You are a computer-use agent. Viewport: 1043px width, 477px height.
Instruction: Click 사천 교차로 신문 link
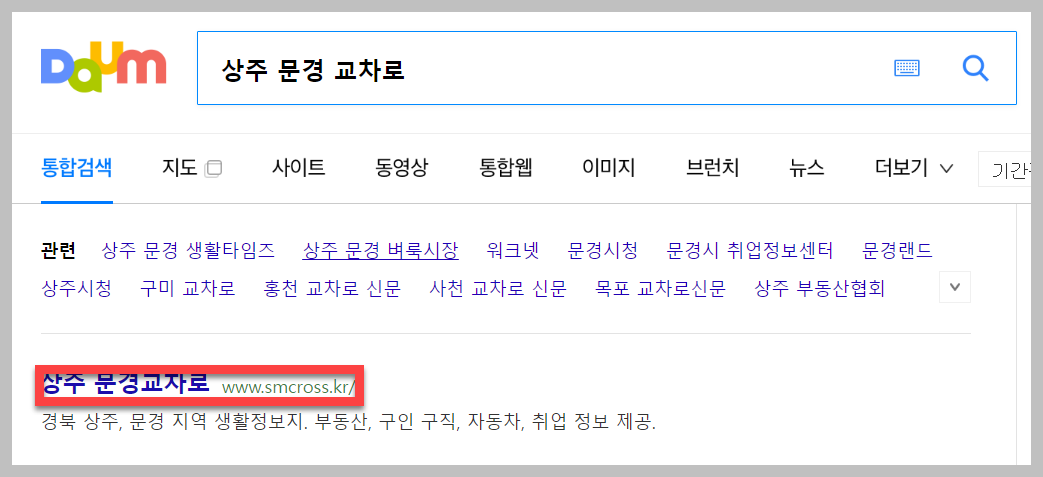click(498, 289)
